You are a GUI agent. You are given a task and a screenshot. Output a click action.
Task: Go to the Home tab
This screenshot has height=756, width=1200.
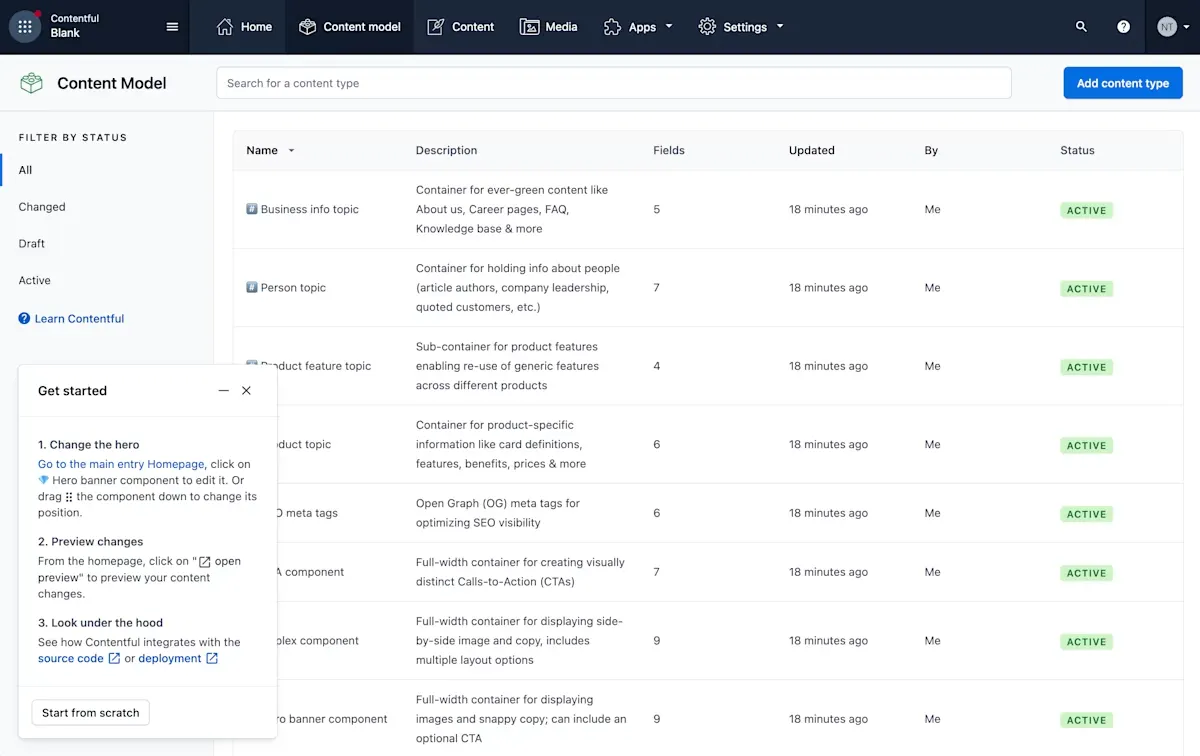(244, 27)
